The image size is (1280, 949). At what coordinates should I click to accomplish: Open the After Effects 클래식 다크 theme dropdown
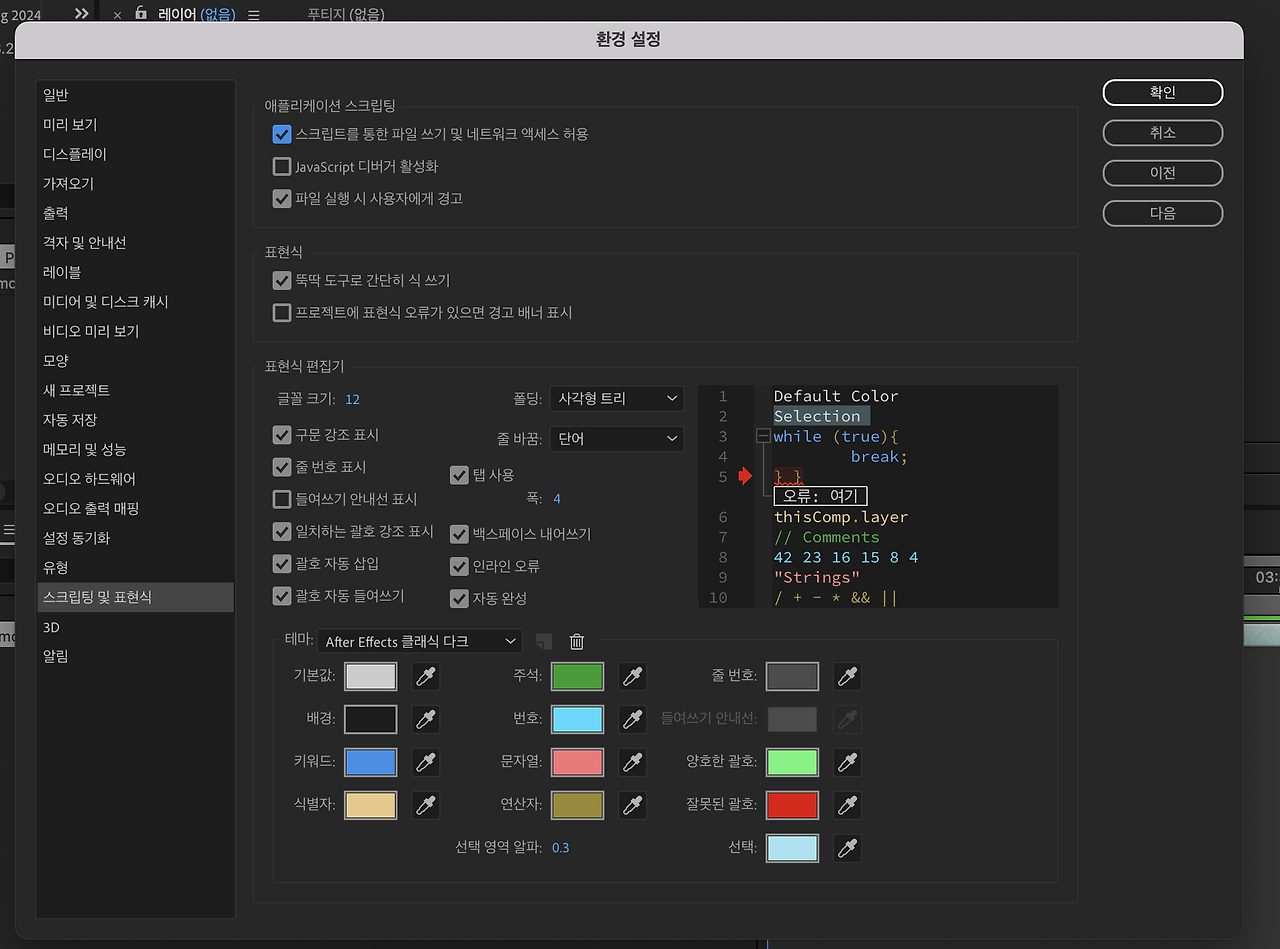coord(419,641)
